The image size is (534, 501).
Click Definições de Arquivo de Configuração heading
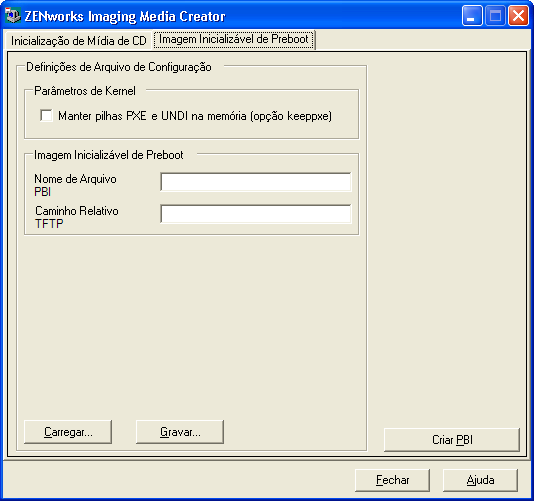119,67
